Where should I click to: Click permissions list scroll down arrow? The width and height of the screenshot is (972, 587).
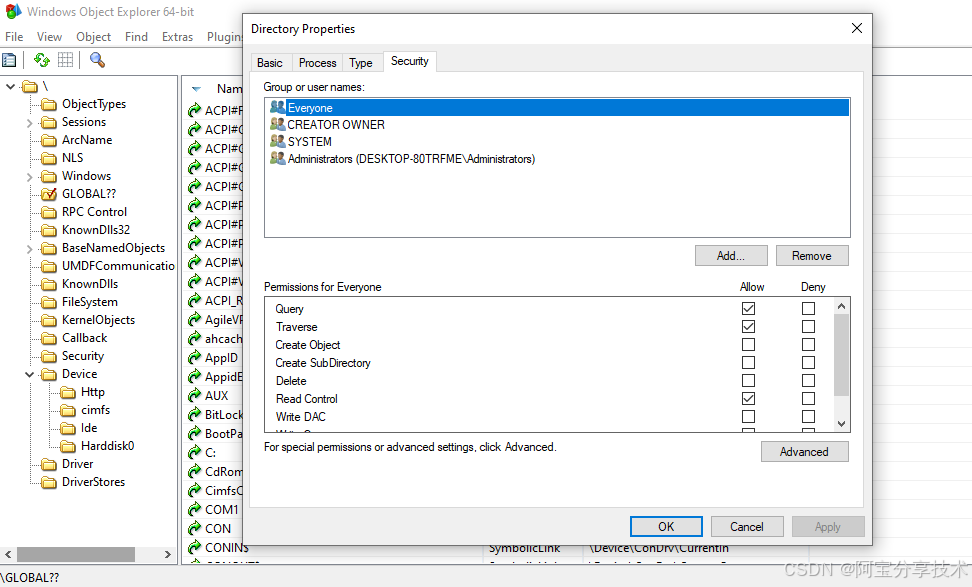coord(841,423)
